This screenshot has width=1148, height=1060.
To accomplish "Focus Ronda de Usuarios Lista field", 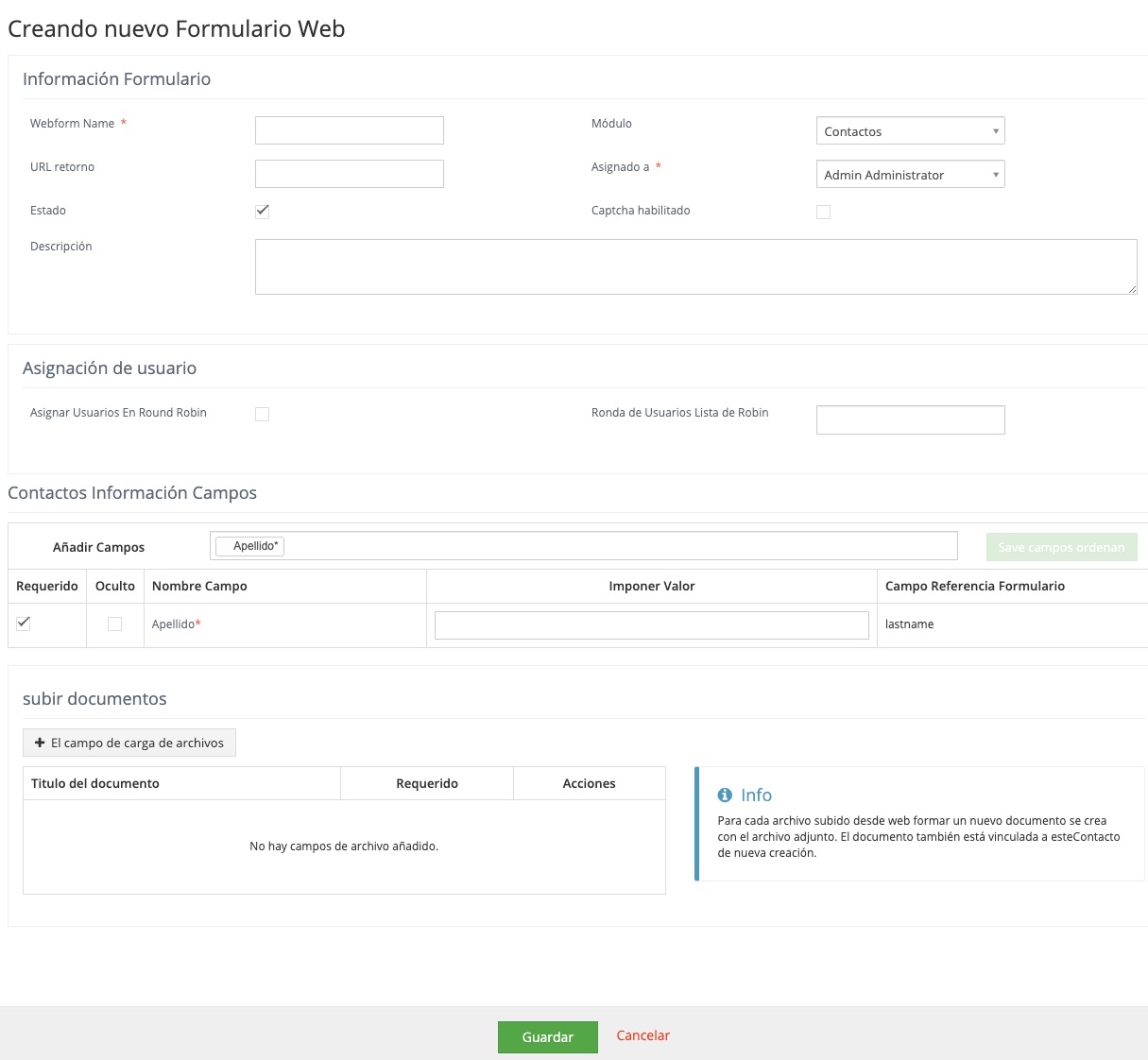I will pyautogui.click(x=910, y=419).
